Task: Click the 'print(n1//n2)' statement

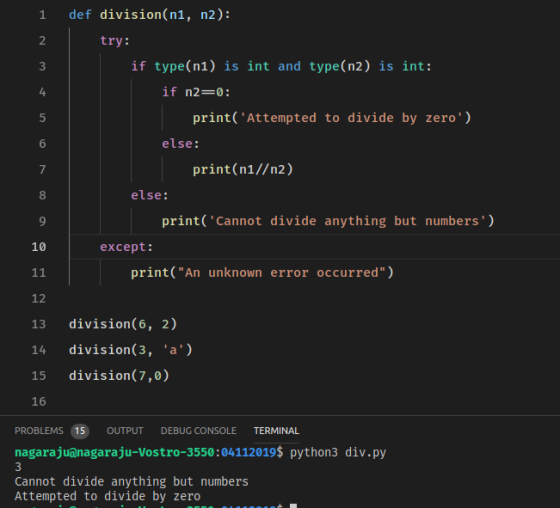Action: coord(243,169)
